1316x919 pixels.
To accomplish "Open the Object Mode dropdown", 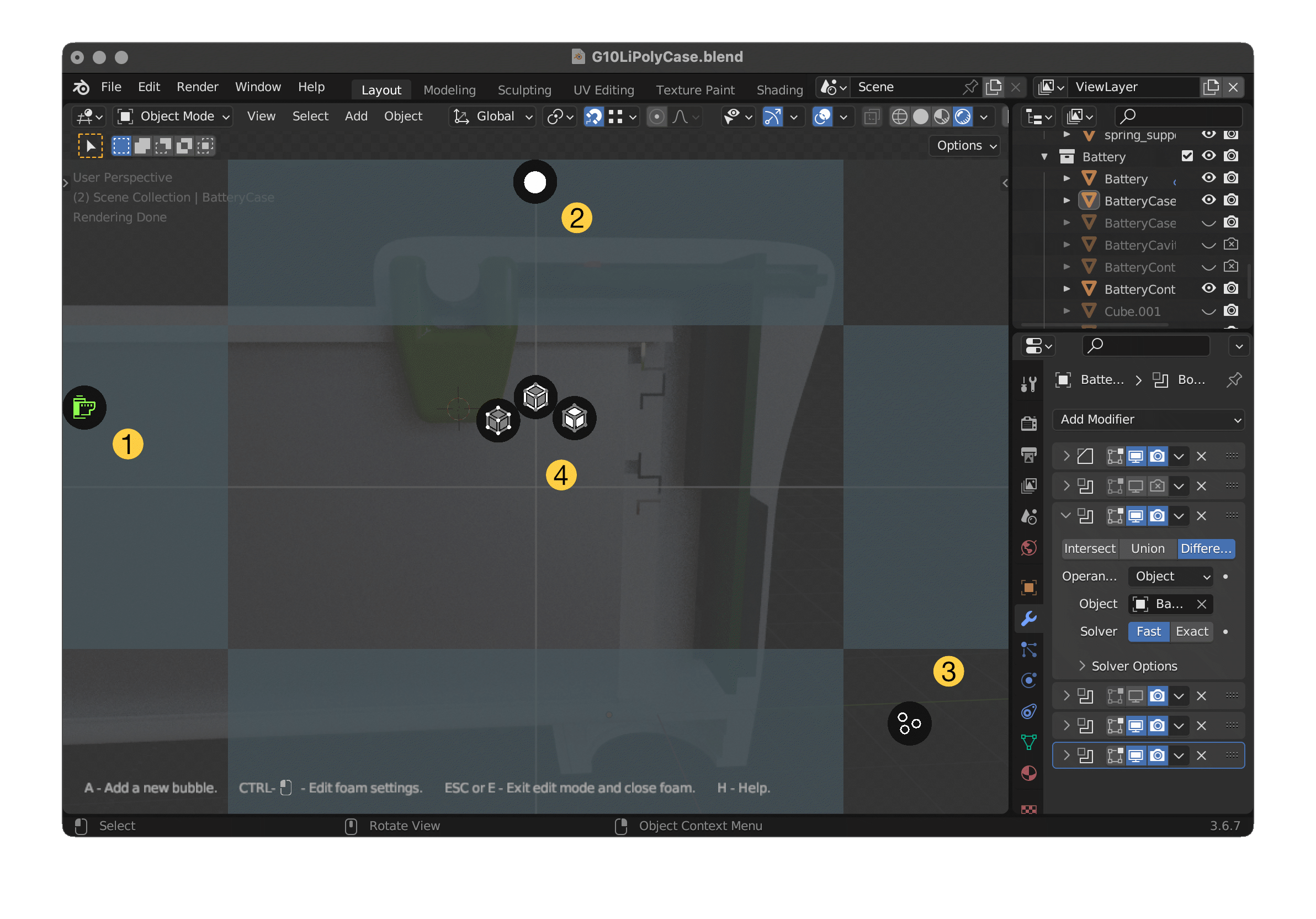I will [x=173, y=117].
